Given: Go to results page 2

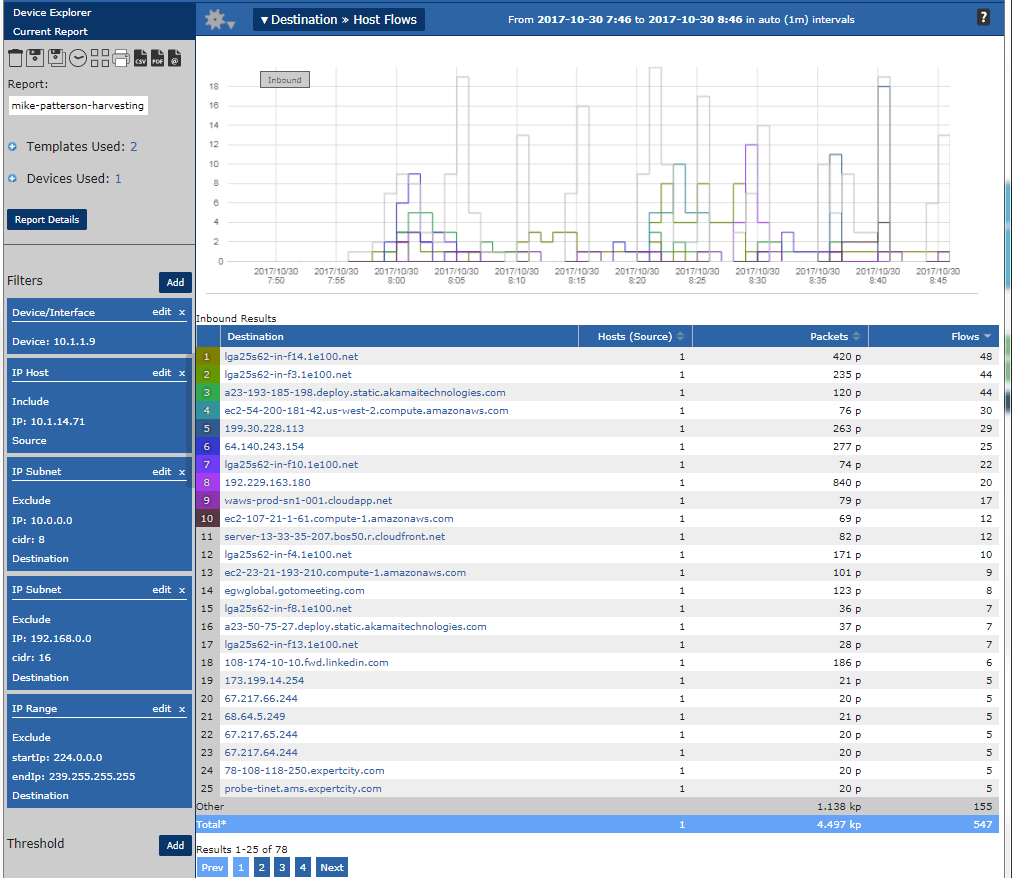Looking at the screenshot, I should (x=262, y=868).
